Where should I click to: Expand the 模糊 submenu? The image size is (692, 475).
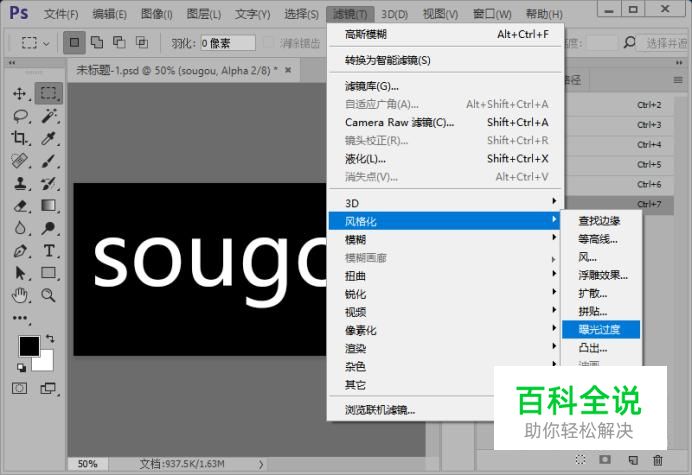pos(445,239)
